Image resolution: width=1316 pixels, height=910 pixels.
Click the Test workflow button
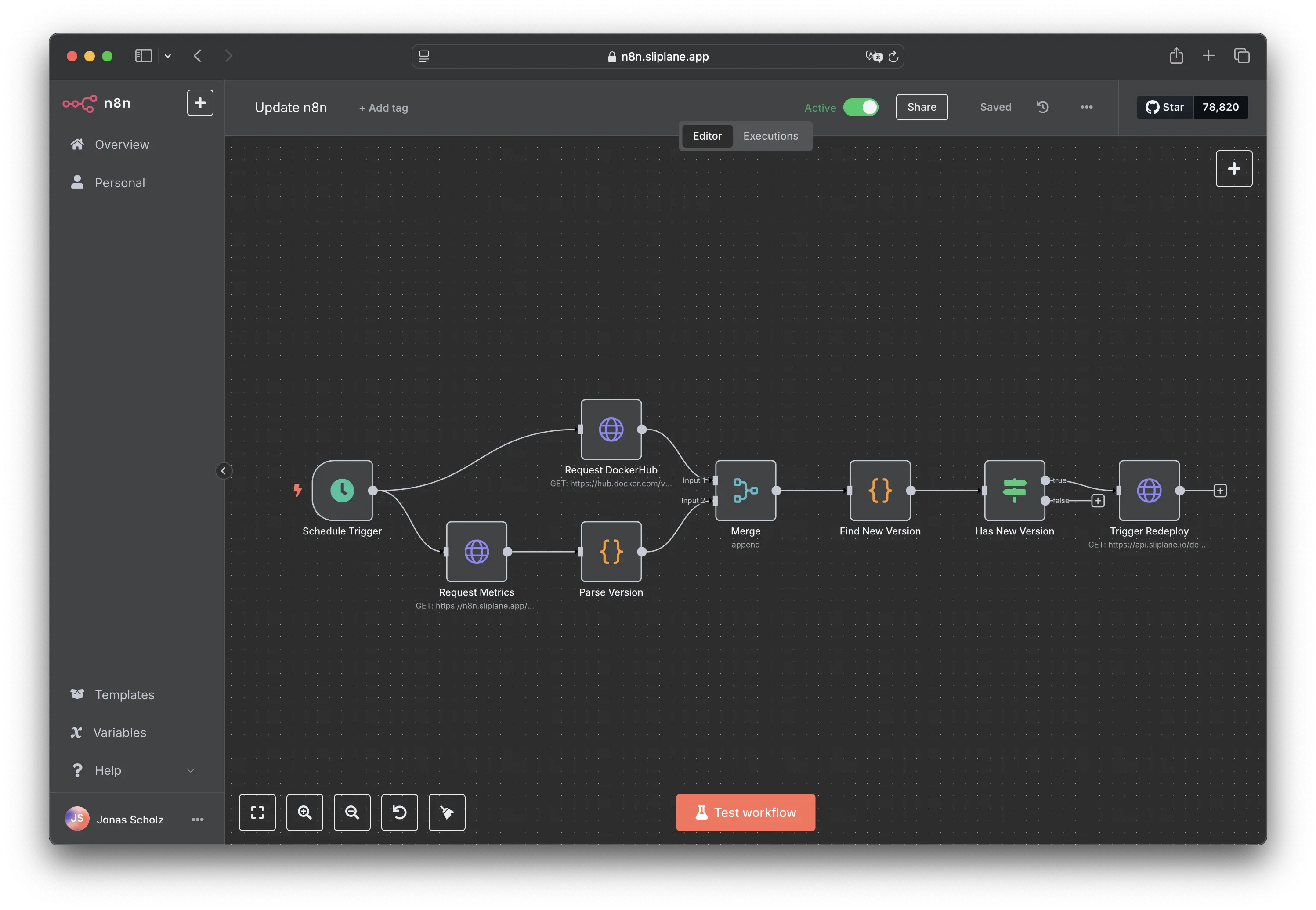pos(745,812)
